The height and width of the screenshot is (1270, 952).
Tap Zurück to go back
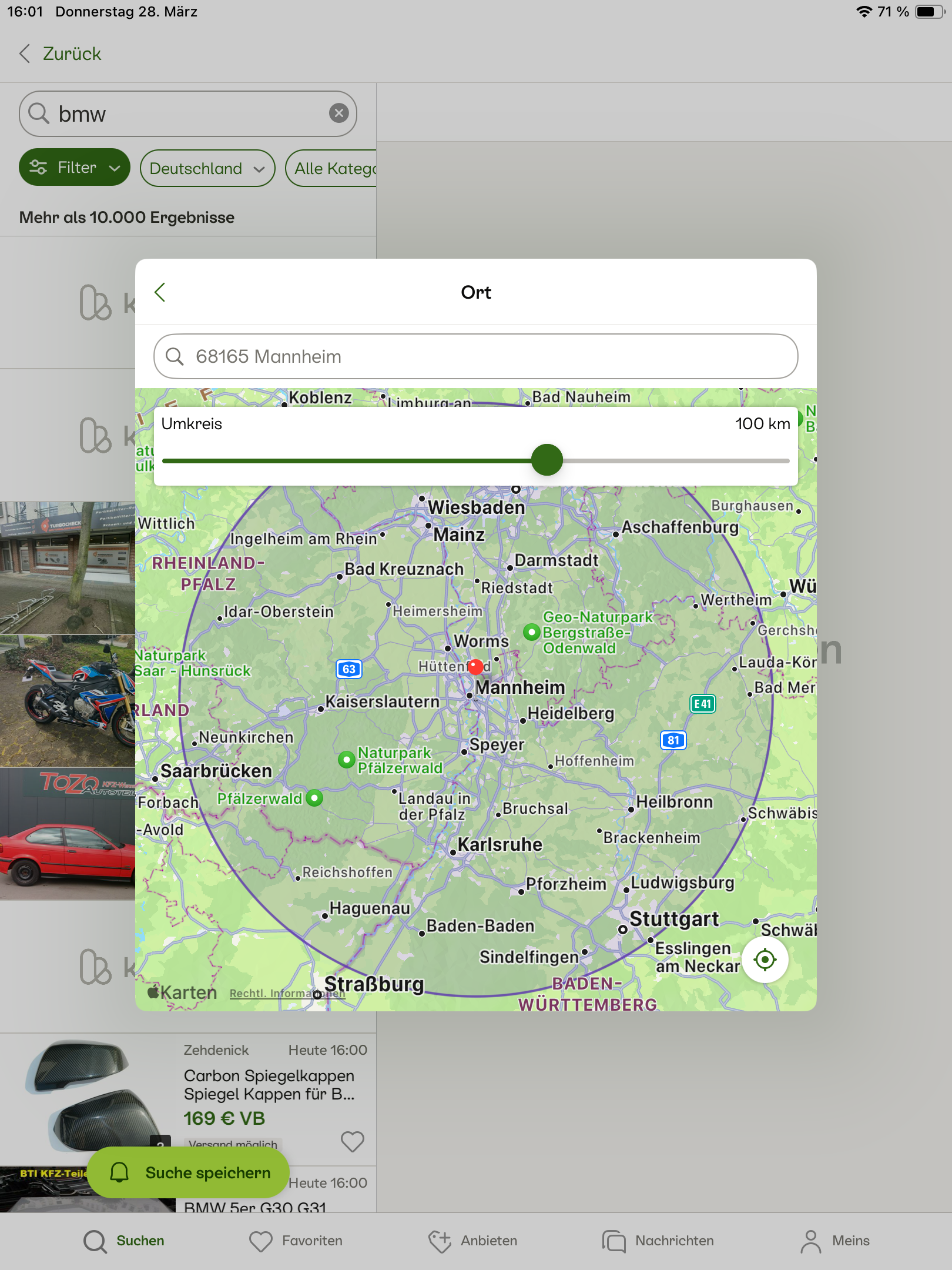coord(61,54)
